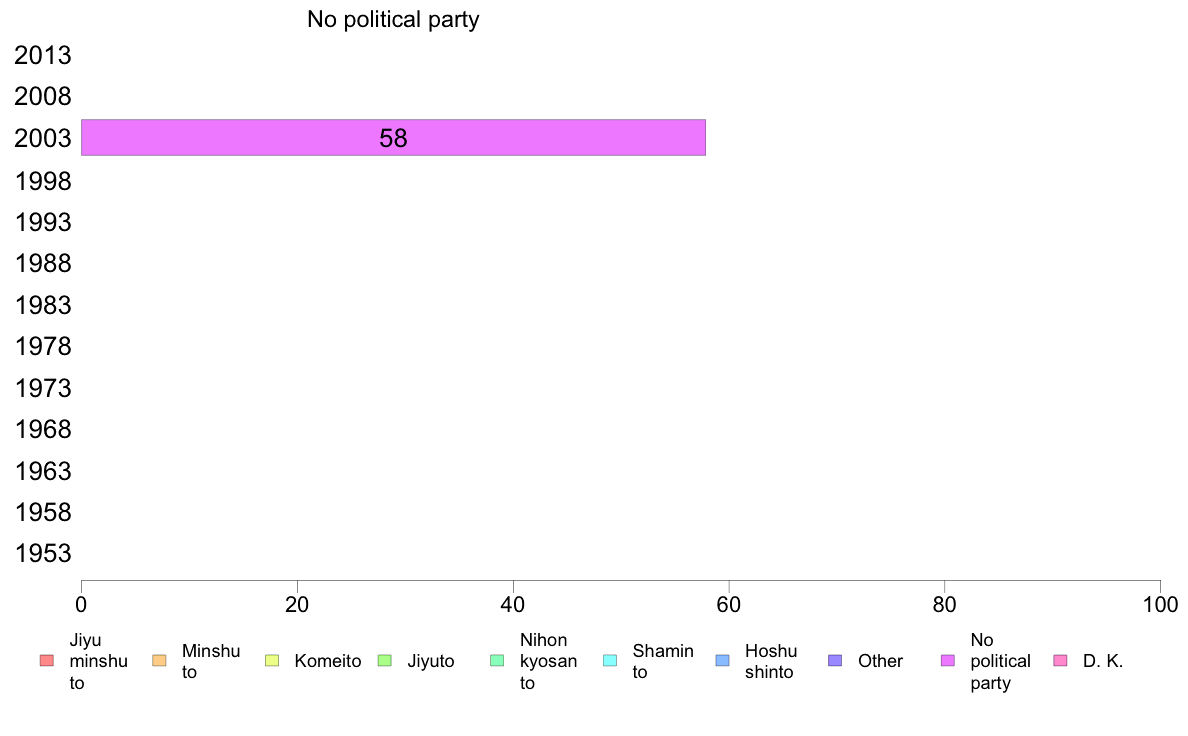Click the 100 tick on the x-axis

(1160, 604)
